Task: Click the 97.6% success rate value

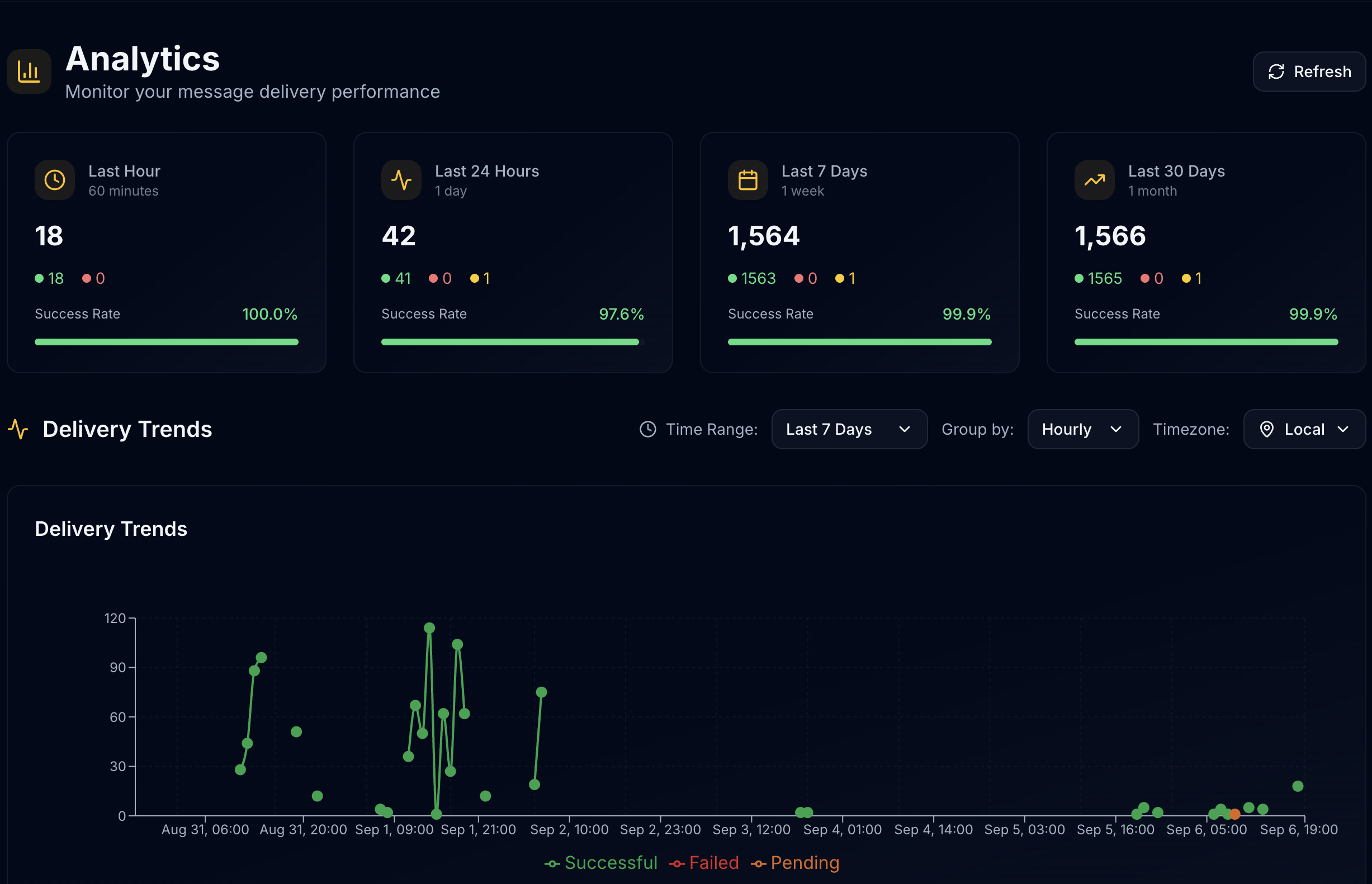Action: pyautogui.click(x=621, y=314)
